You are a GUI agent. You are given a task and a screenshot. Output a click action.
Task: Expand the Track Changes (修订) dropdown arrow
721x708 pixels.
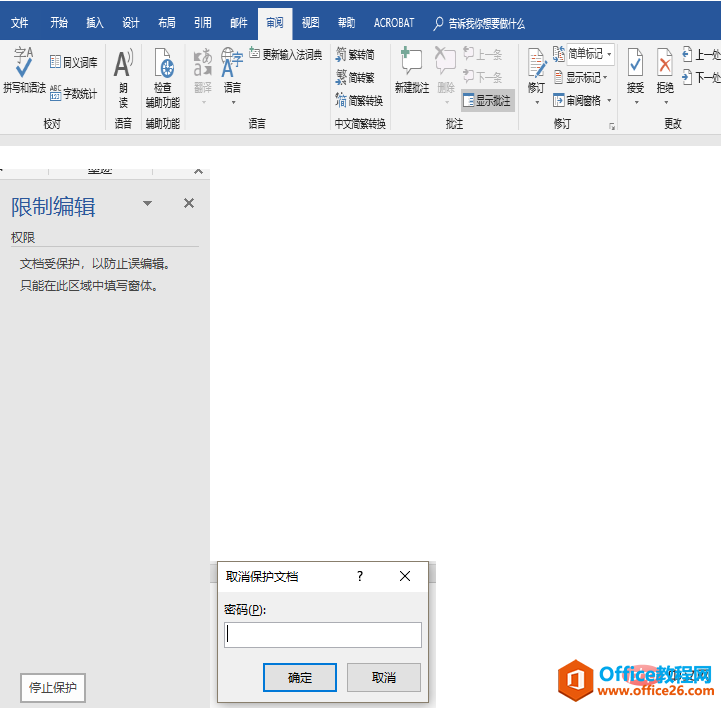pos(537,102)
